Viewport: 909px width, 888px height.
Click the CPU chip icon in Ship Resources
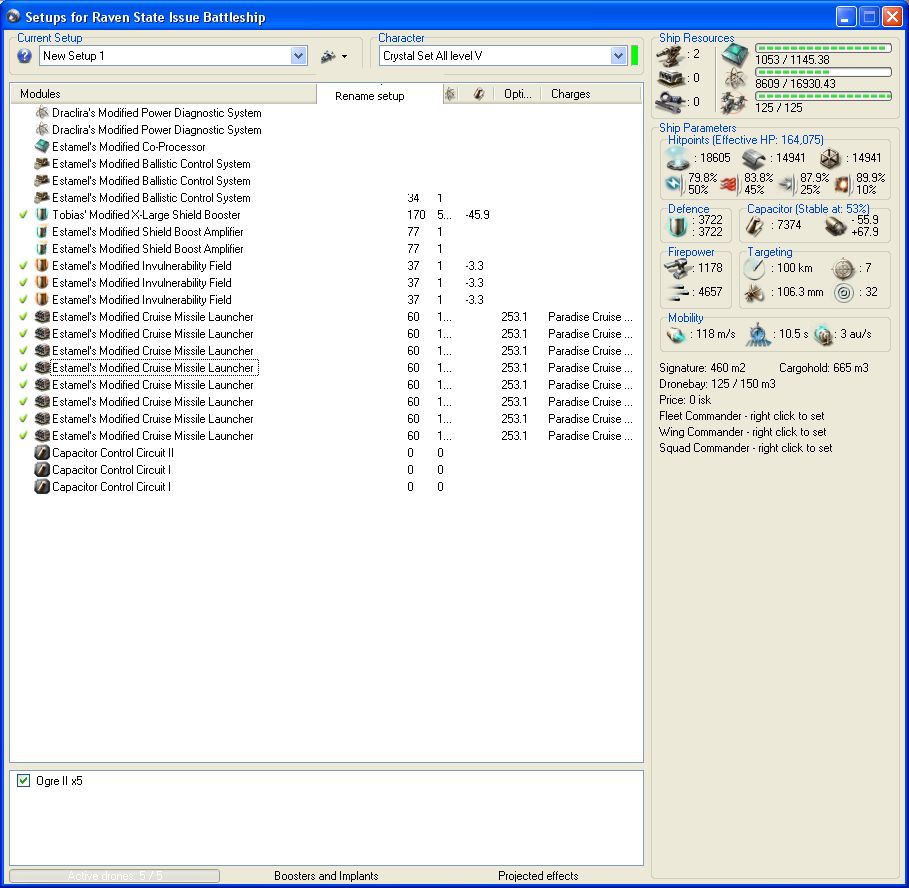(735, 55)
